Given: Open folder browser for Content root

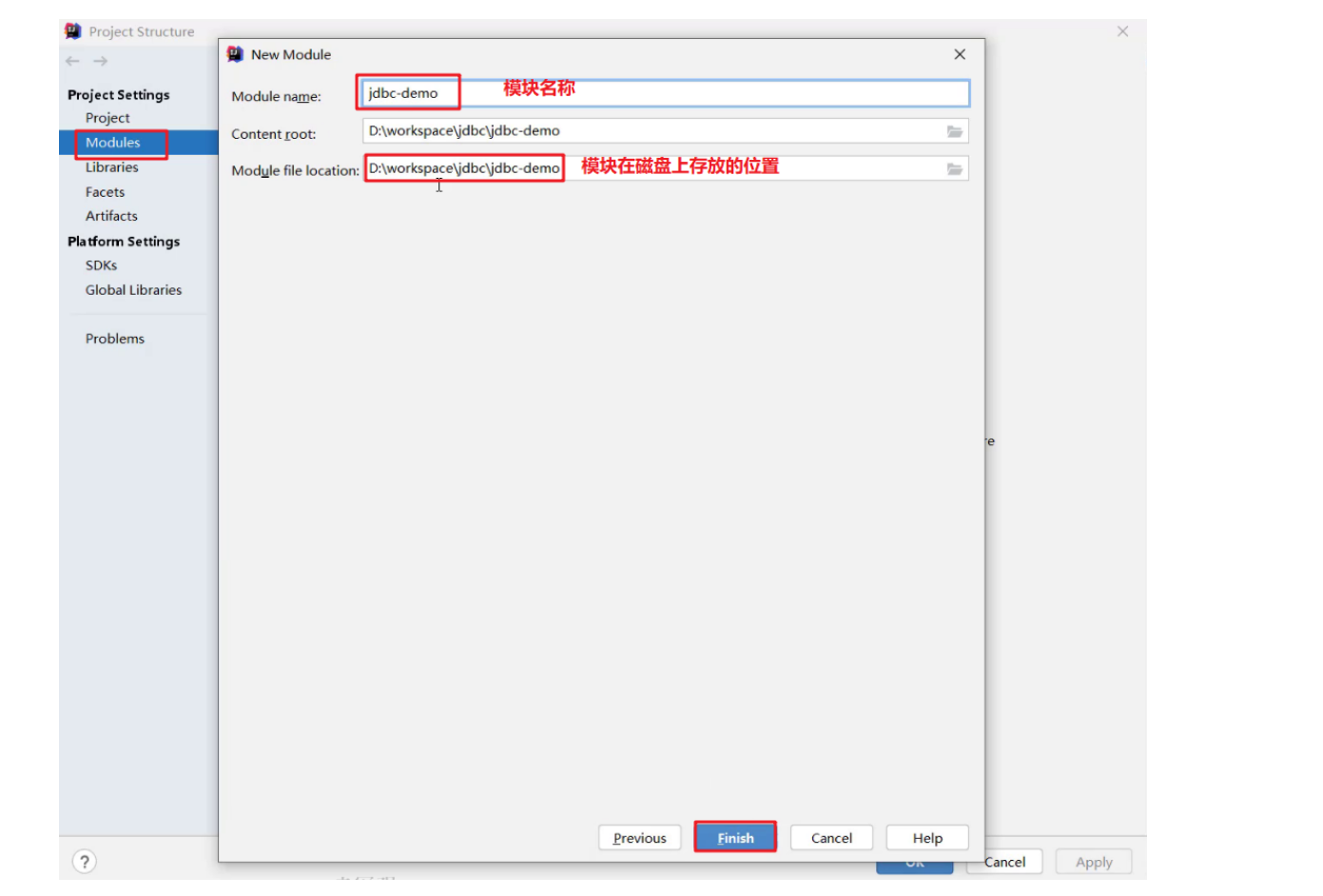Looking at the screenshot, I should [x=955, y=131].
